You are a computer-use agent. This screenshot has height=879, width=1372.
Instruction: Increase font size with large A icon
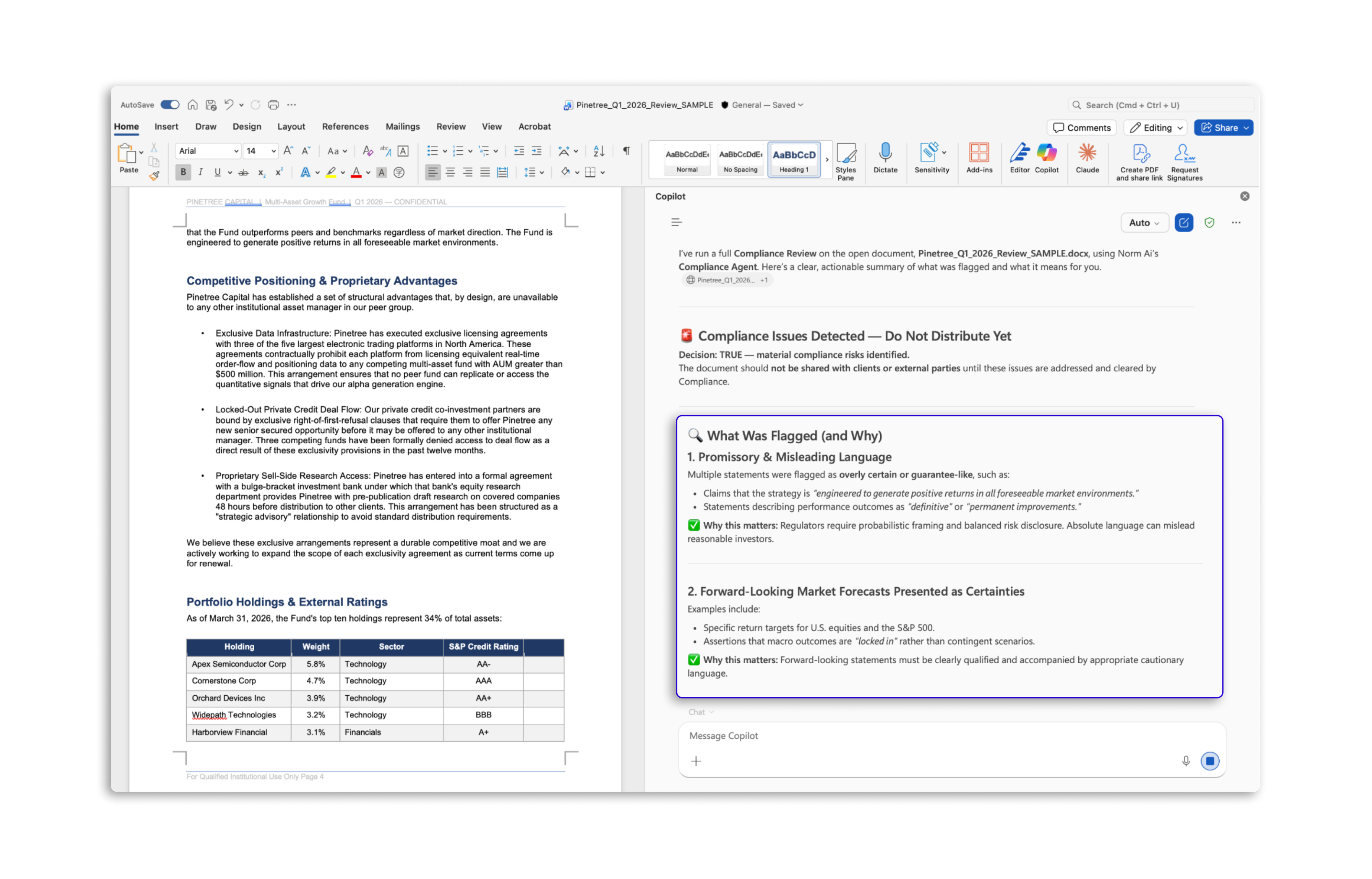288,151
